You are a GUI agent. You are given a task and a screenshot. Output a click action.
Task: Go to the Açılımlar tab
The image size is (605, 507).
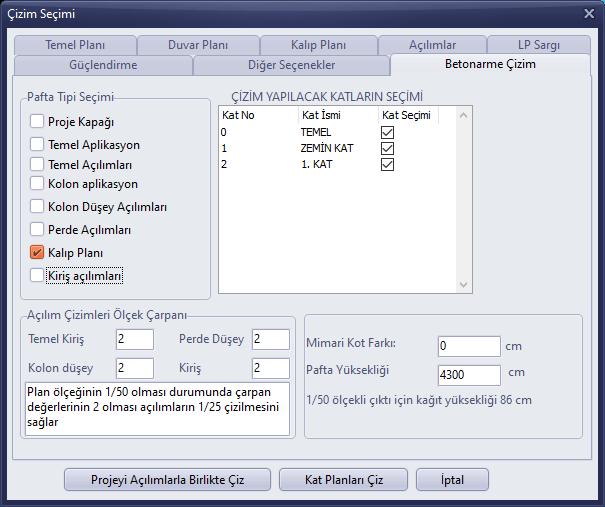click(x=432, y=45)
